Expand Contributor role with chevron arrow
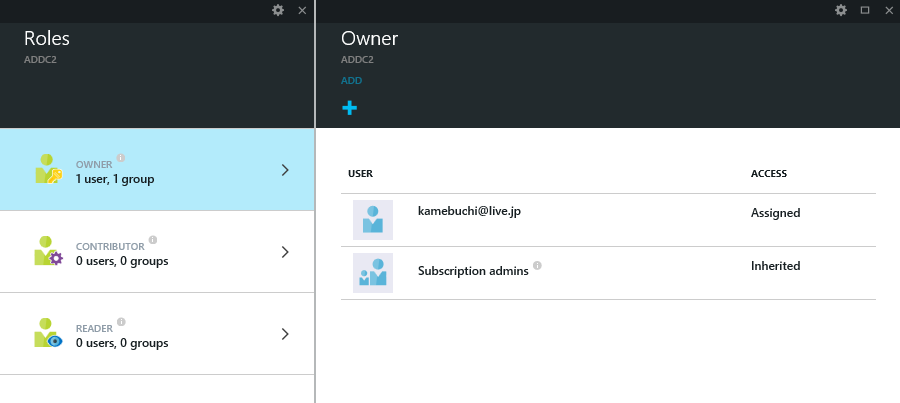The width and height of the screenshot is (900, 403). pyautogui.click(x=285, y=252)
